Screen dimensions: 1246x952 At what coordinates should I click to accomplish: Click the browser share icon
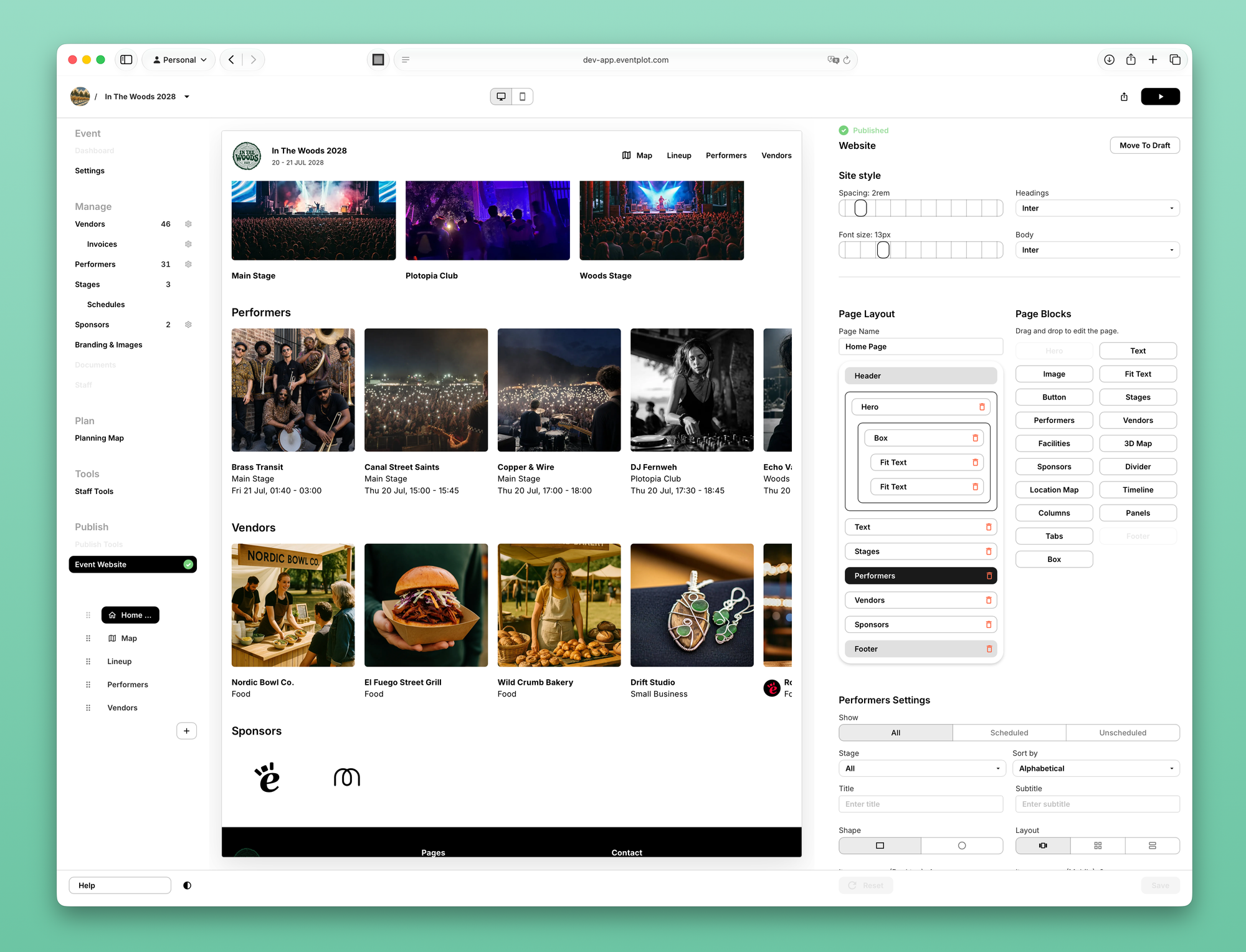[x=1131, y=60]
